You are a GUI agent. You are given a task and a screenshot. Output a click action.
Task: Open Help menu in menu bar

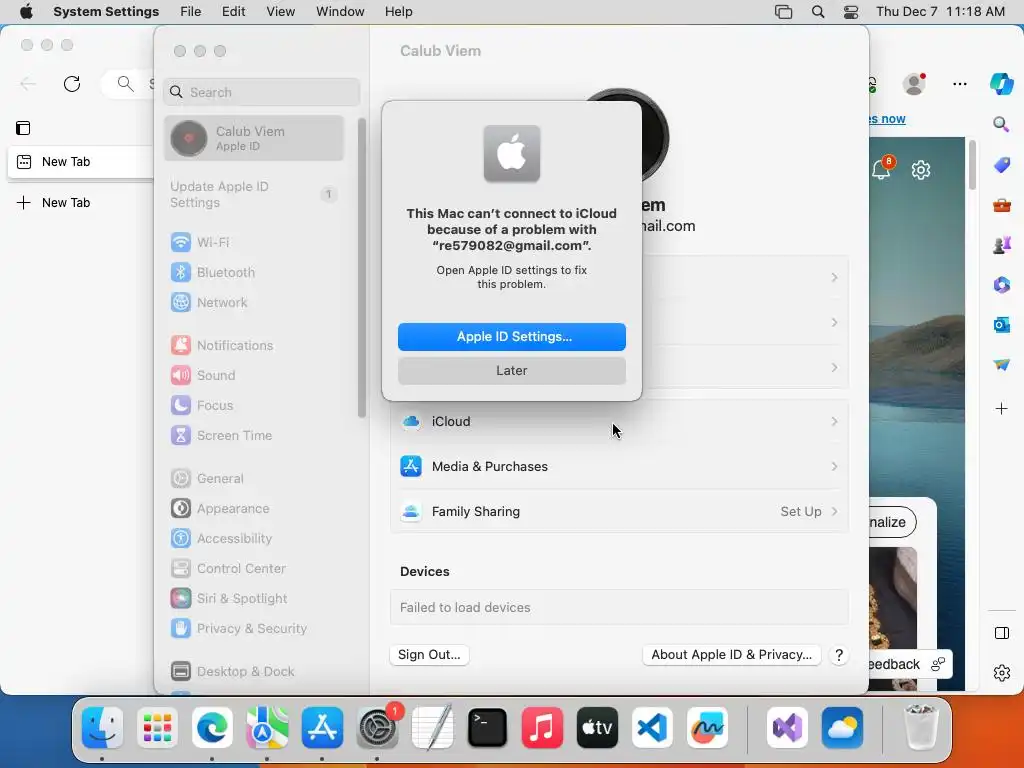pos(398,12)
